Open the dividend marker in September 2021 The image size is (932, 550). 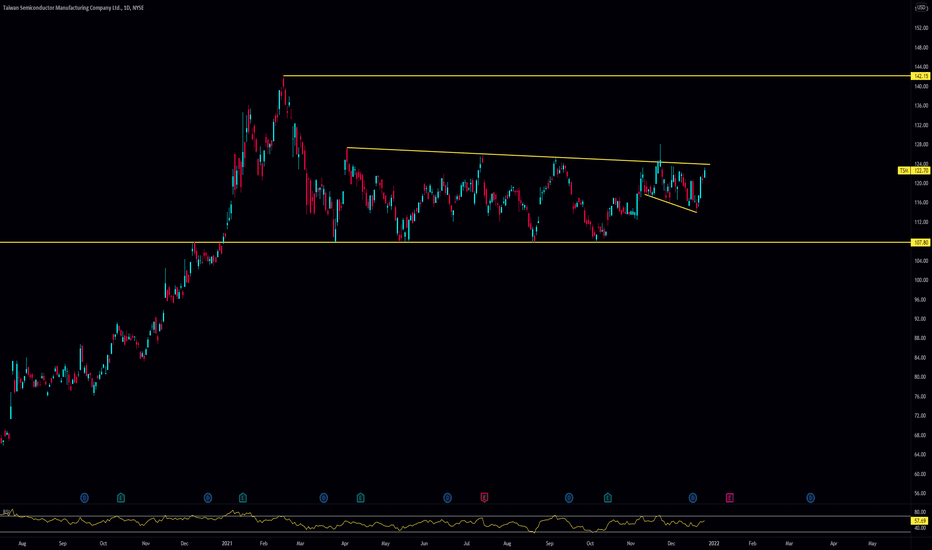569,498
